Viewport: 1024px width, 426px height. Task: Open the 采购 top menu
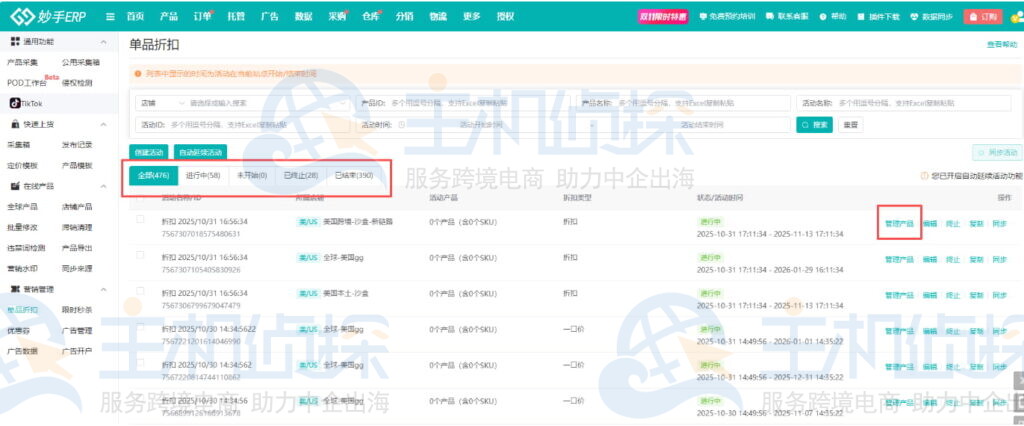338,17
